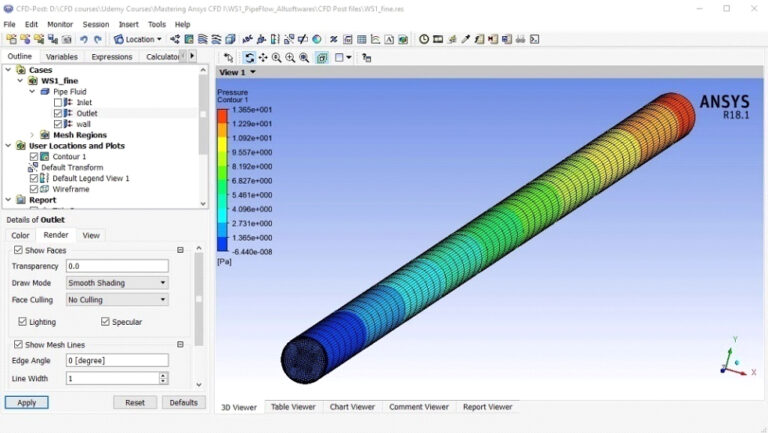Click the select pointer tool in viewer toolbar
The image size is (768, 433).
(229, 58)
